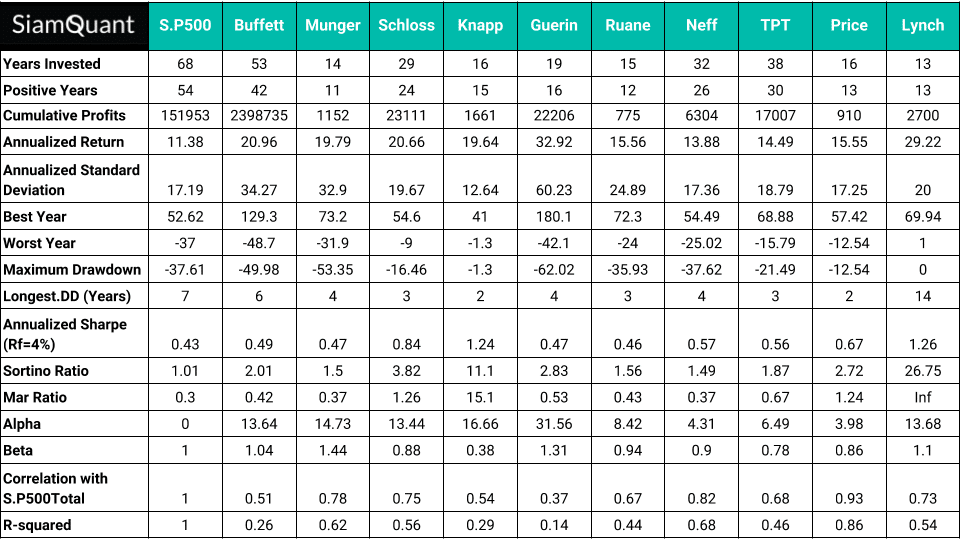Select the Years Invested row label

(52, 64)
